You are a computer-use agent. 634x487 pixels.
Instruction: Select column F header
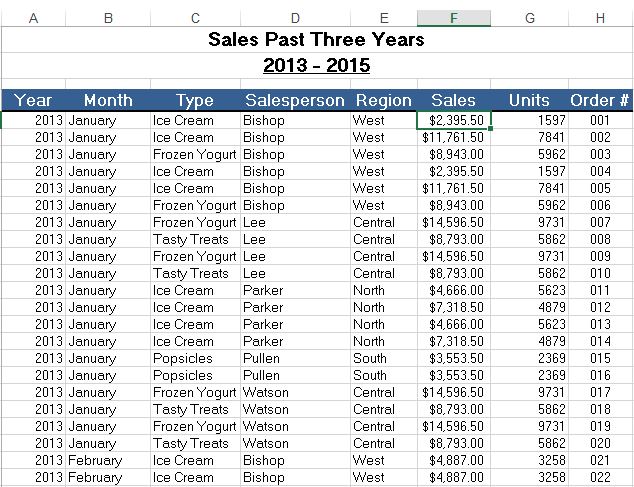coord(454,18)
